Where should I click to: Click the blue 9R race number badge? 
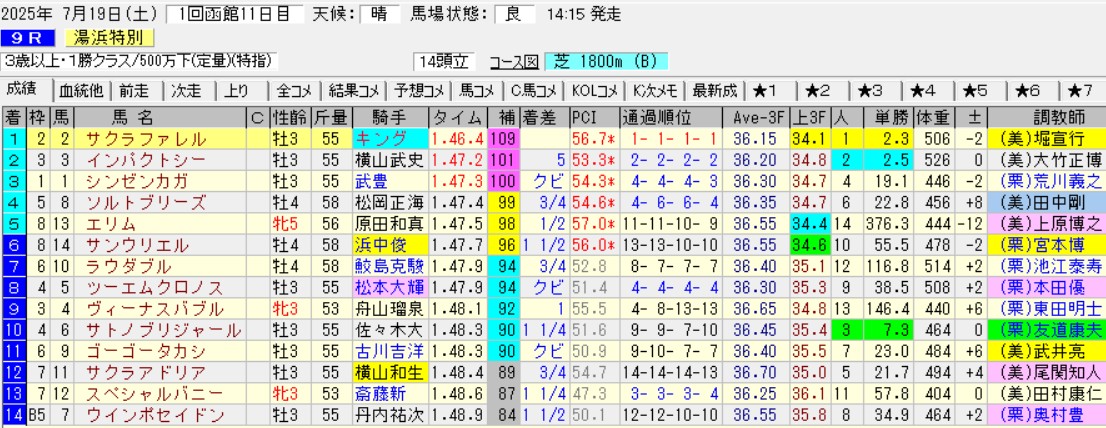pyautogui.click(x=28, y=38)
